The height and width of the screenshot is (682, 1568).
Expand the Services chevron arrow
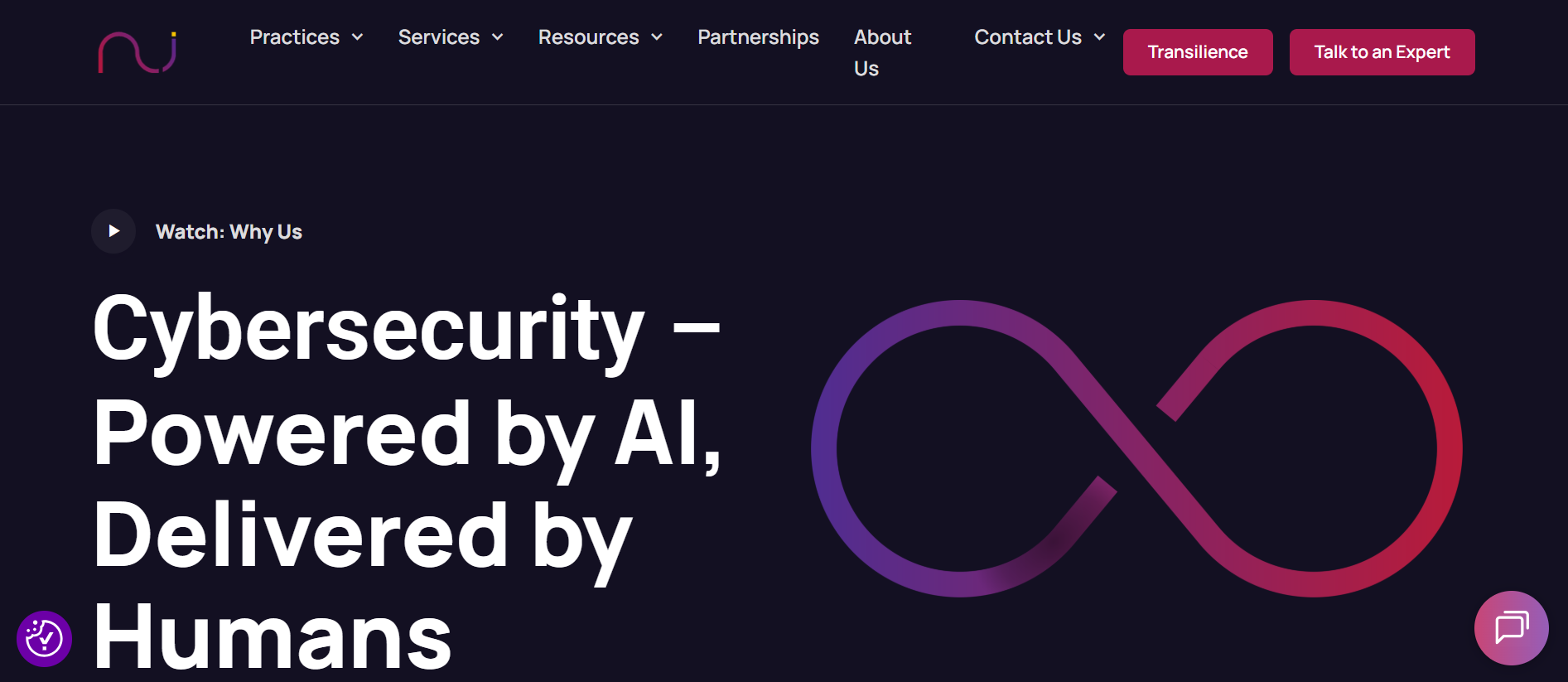click(x=498, y=37)
